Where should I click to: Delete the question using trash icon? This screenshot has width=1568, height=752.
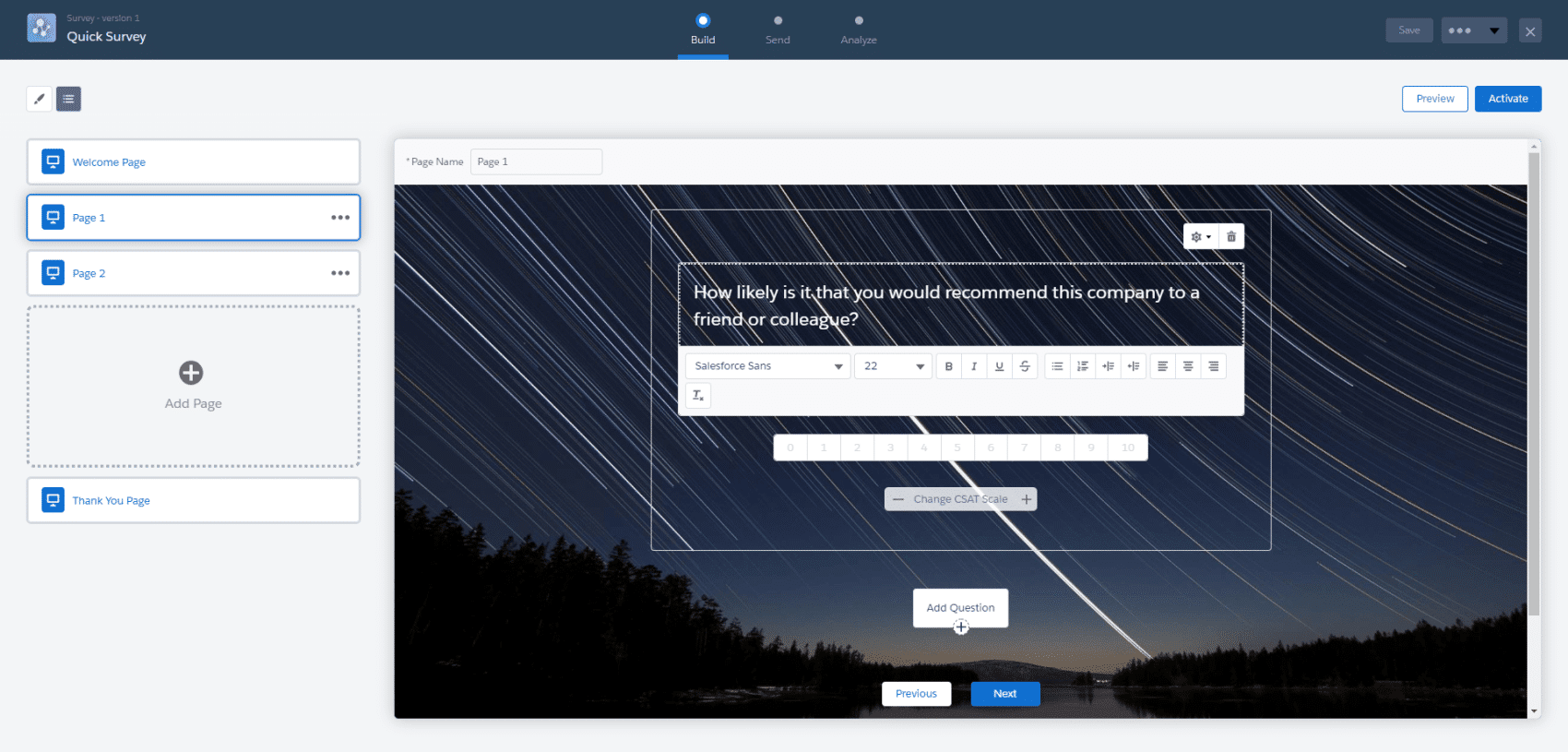tap(1231, 237)
